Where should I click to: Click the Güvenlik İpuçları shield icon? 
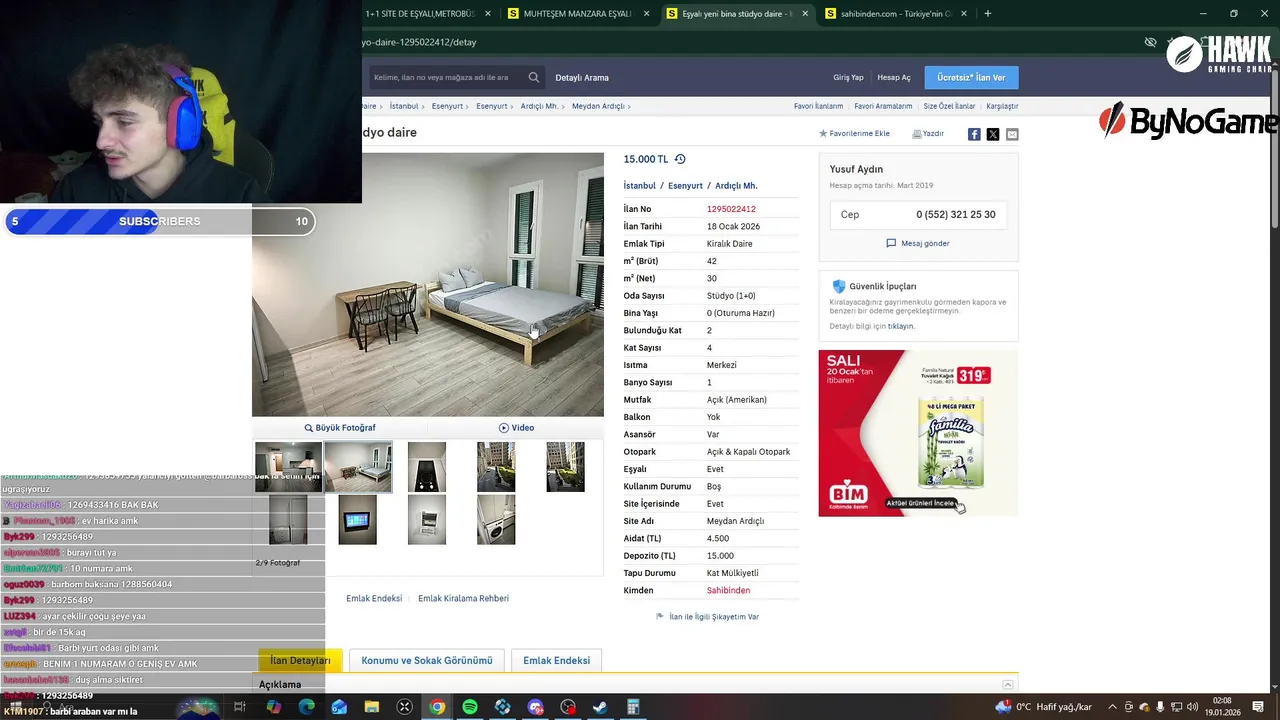(x=839, y=286)
